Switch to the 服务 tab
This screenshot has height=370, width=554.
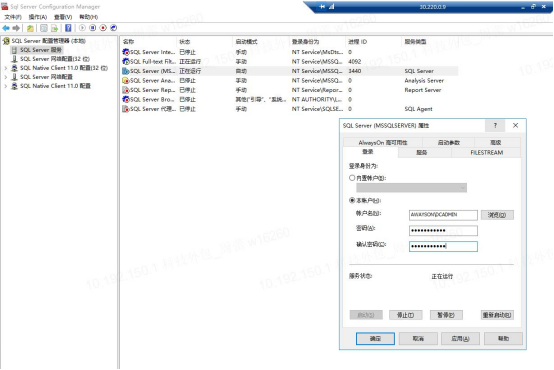pyautogui.click(x=422, y=152)
